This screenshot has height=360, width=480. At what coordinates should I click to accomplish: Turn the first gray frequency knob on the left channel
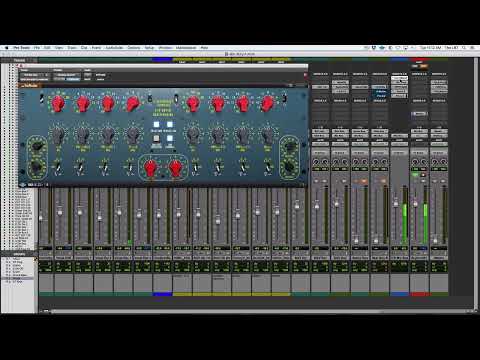click(x=58, y=135)
